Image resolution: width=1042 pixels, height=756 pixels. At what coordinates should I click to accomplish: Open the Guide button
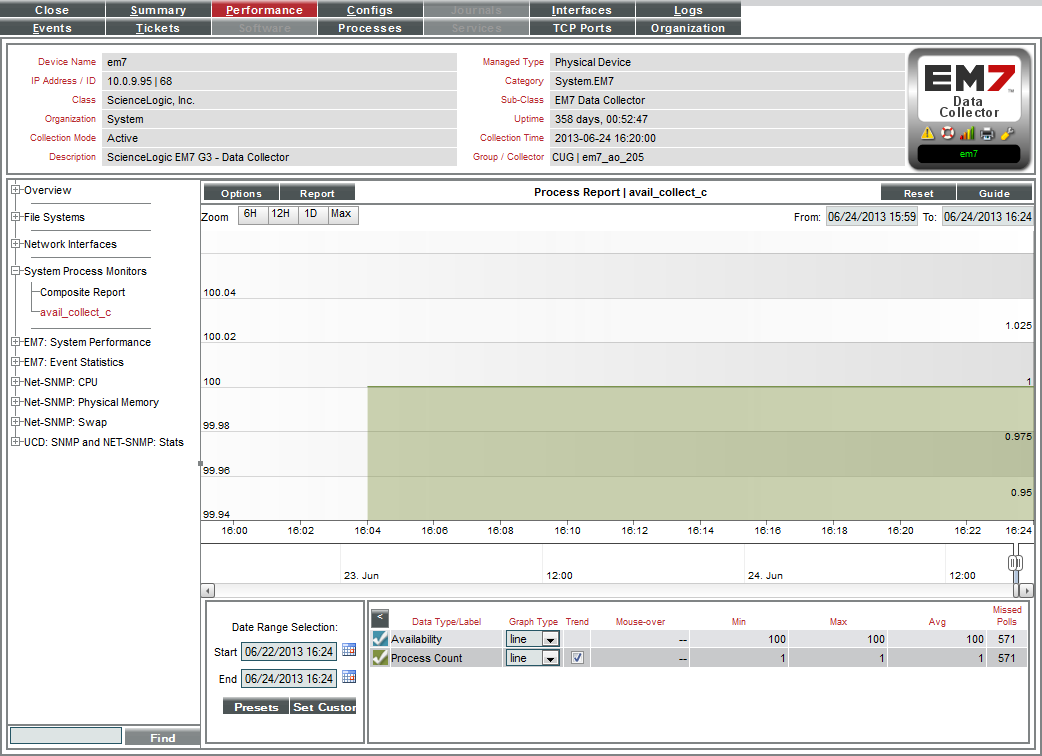point(995,192)
